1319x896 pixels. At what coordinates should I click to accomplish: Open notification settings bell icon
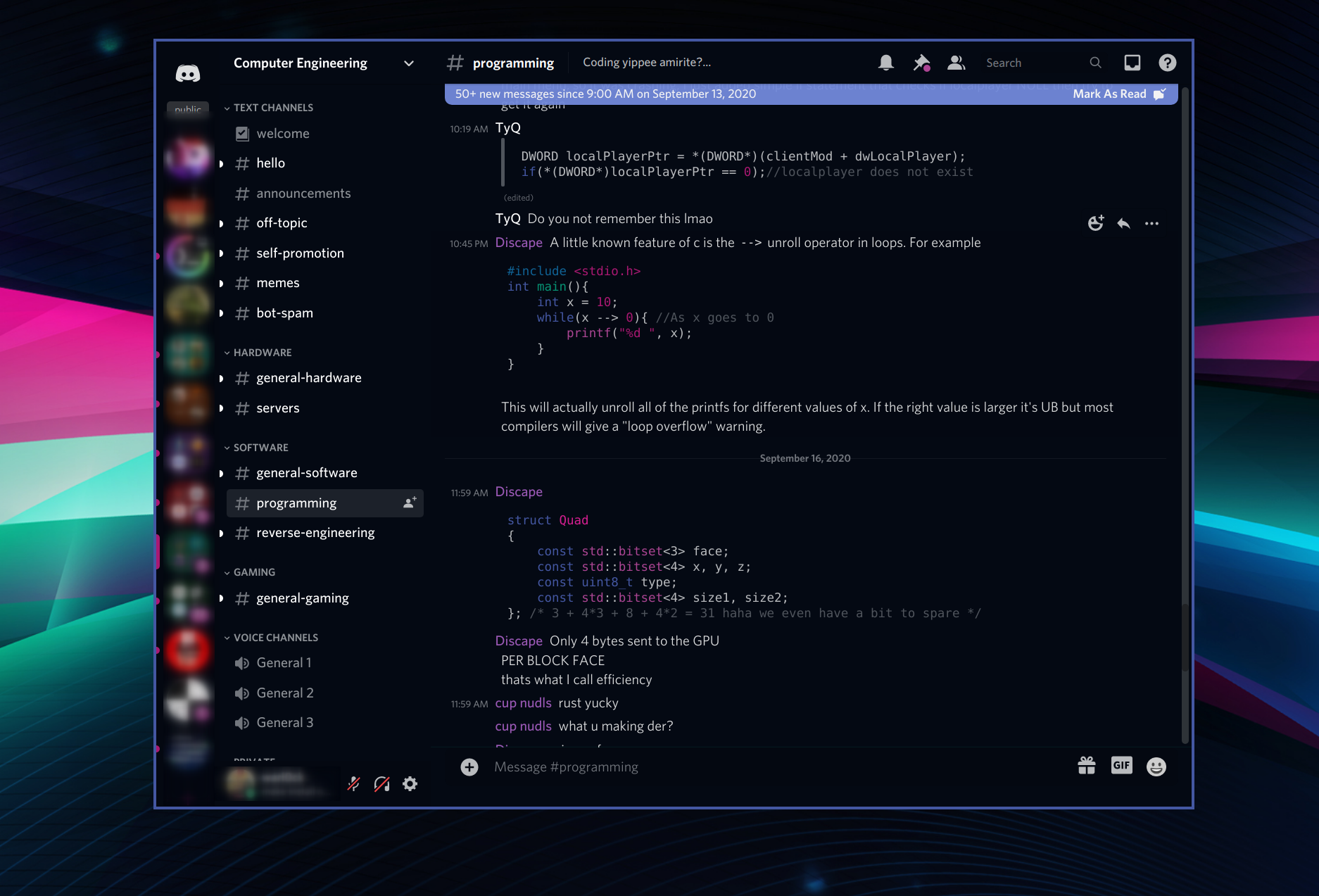point(886,63)
